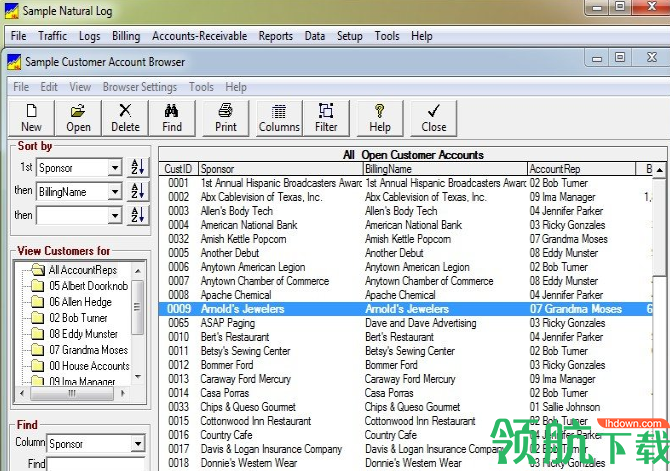670x471 pixels.
Task: Click account rep tree scroll-down arrow
Action: [138, 377]
